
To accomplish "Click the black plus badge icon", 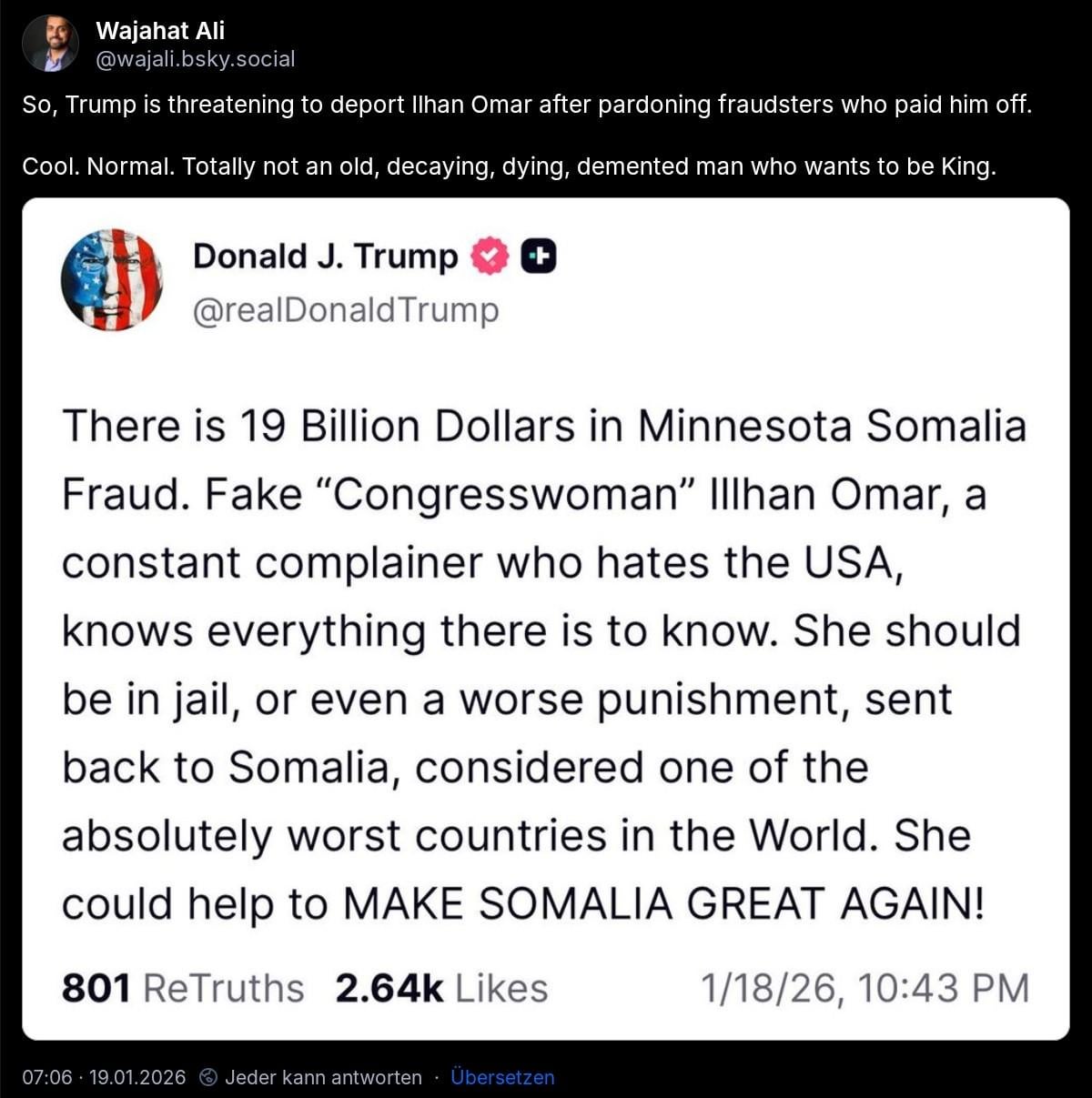I will [x=539, y=257].
